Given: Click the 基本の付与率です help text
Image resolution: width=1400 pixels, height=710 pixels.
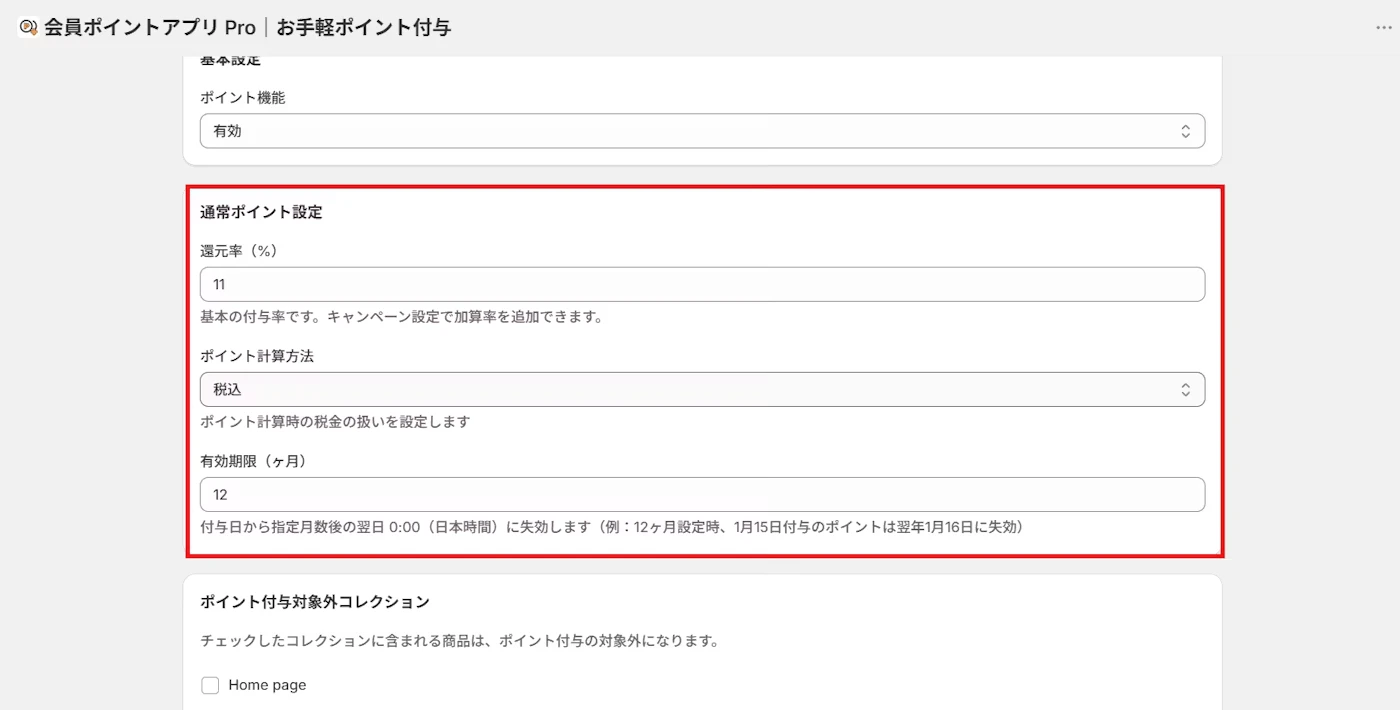Looking at the screenshot, I should pyautogui.click(x=401, y=317).
